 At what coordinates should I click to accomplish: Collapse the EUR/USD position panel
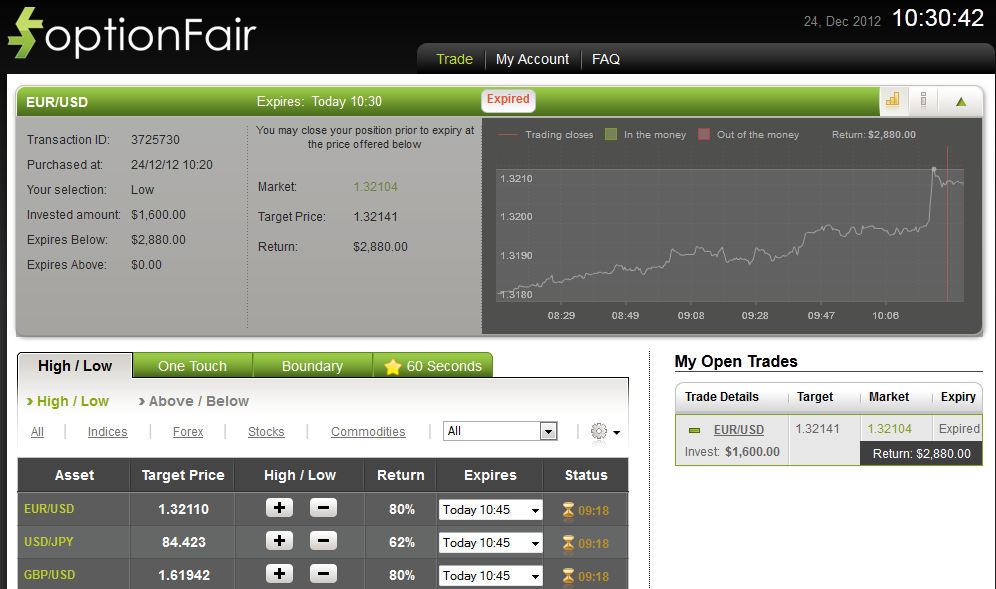coord(960,100)
